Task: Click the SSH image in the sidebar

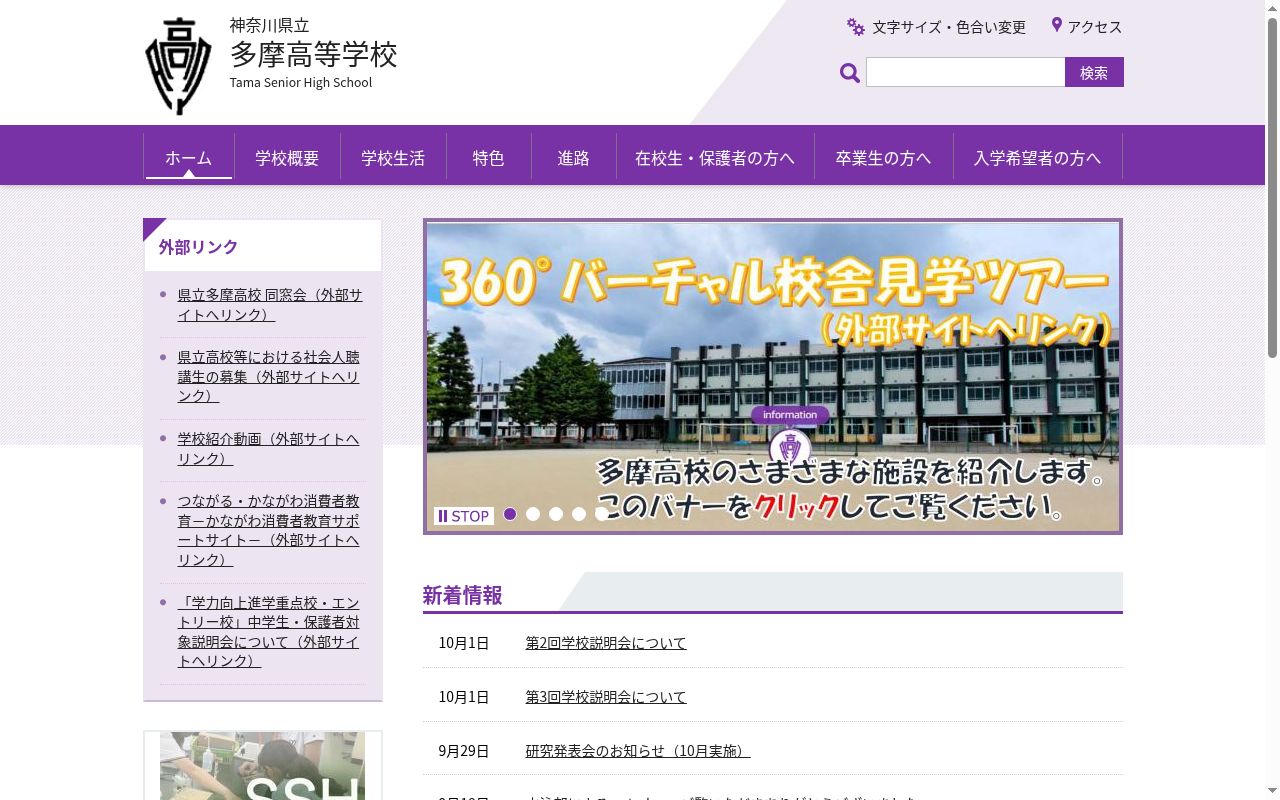Action: (x=263, y=766)
